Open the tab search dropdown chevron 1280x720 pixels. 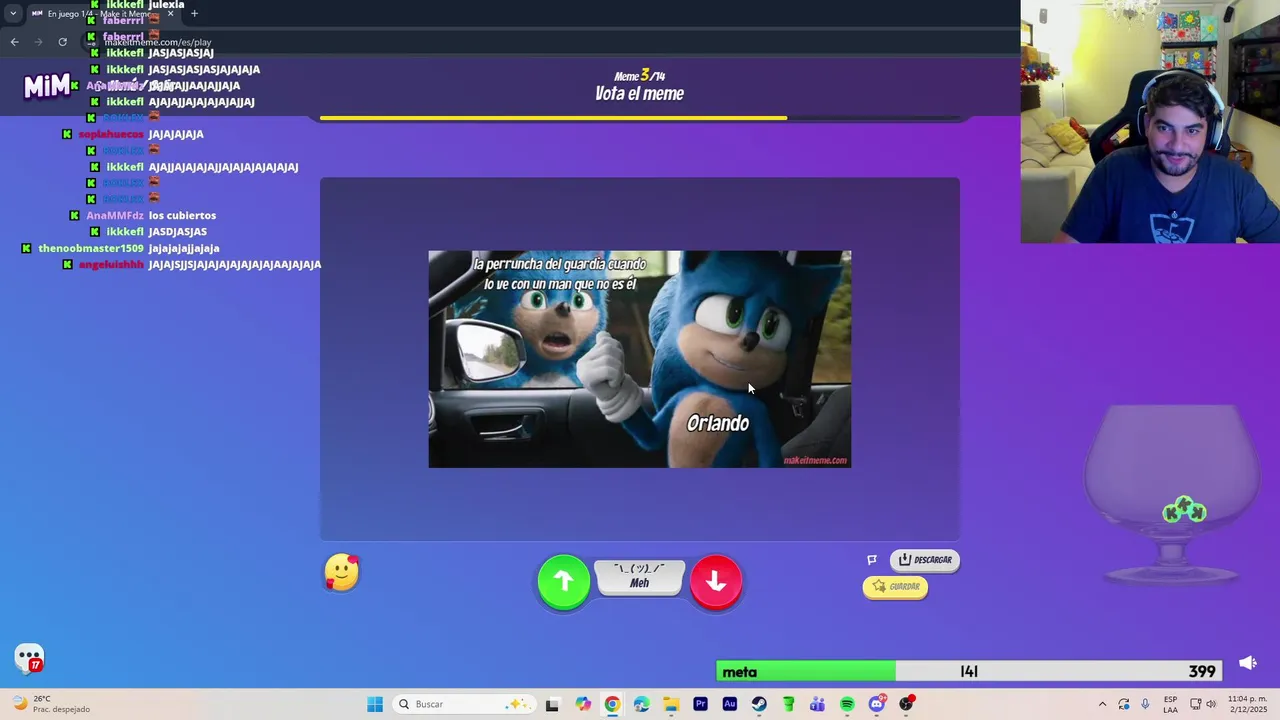pyautogui.click(x=12, y=14)
